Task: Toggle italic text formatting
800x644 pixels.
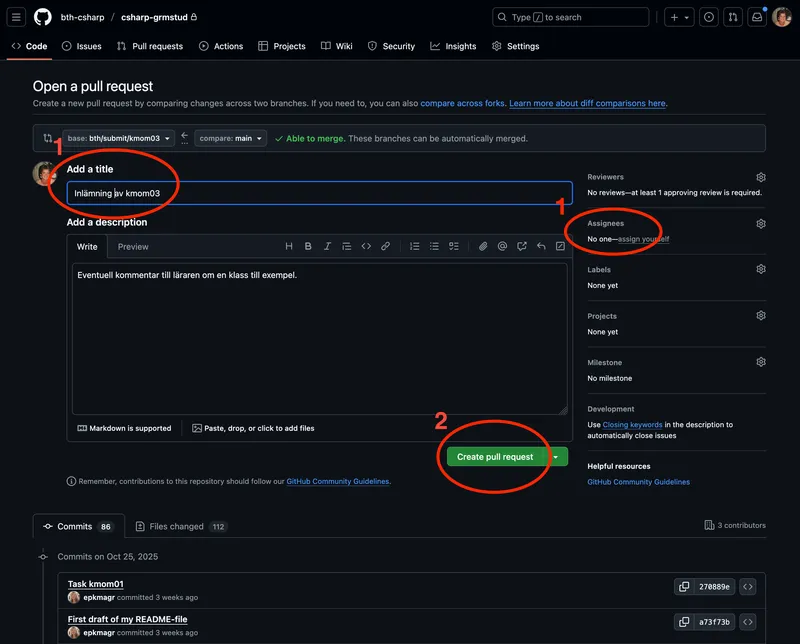Action: click(327, 246)
